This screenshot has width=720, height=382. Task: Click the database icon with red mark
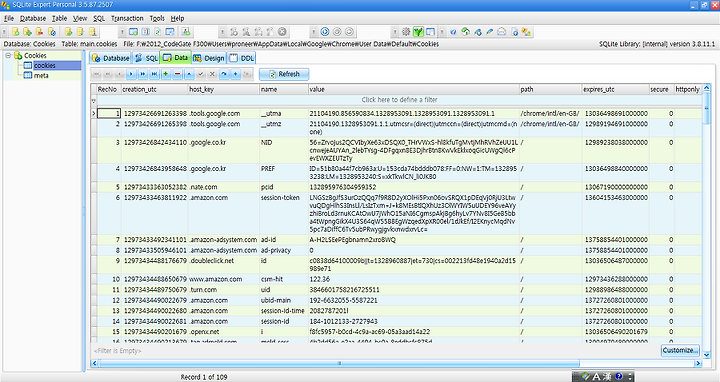tap(39, 32)
